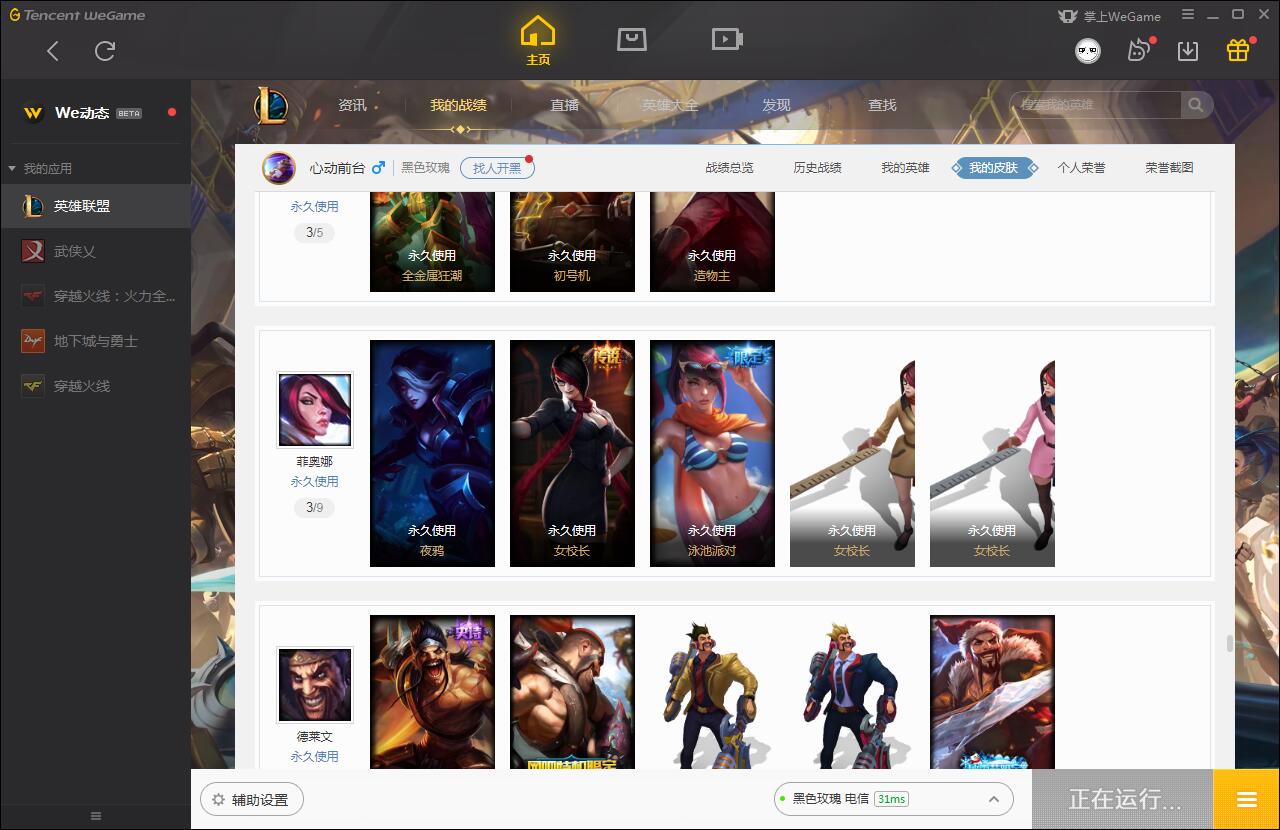Click the 3/9 skin count badge
The image size is (1280, 830).
pos(315,508)
